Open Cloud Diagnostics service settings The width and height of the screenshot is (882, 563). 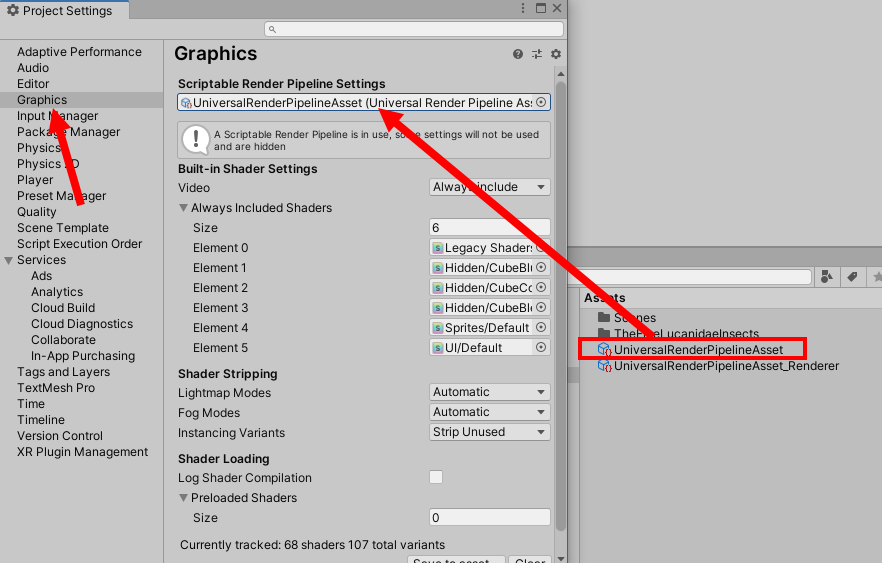82,324
